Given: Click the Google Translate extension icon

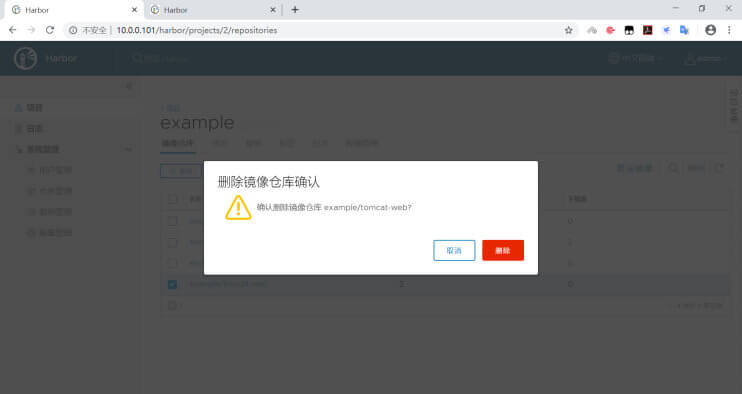Looking at the screenshot, I should [x=684, y=30].
